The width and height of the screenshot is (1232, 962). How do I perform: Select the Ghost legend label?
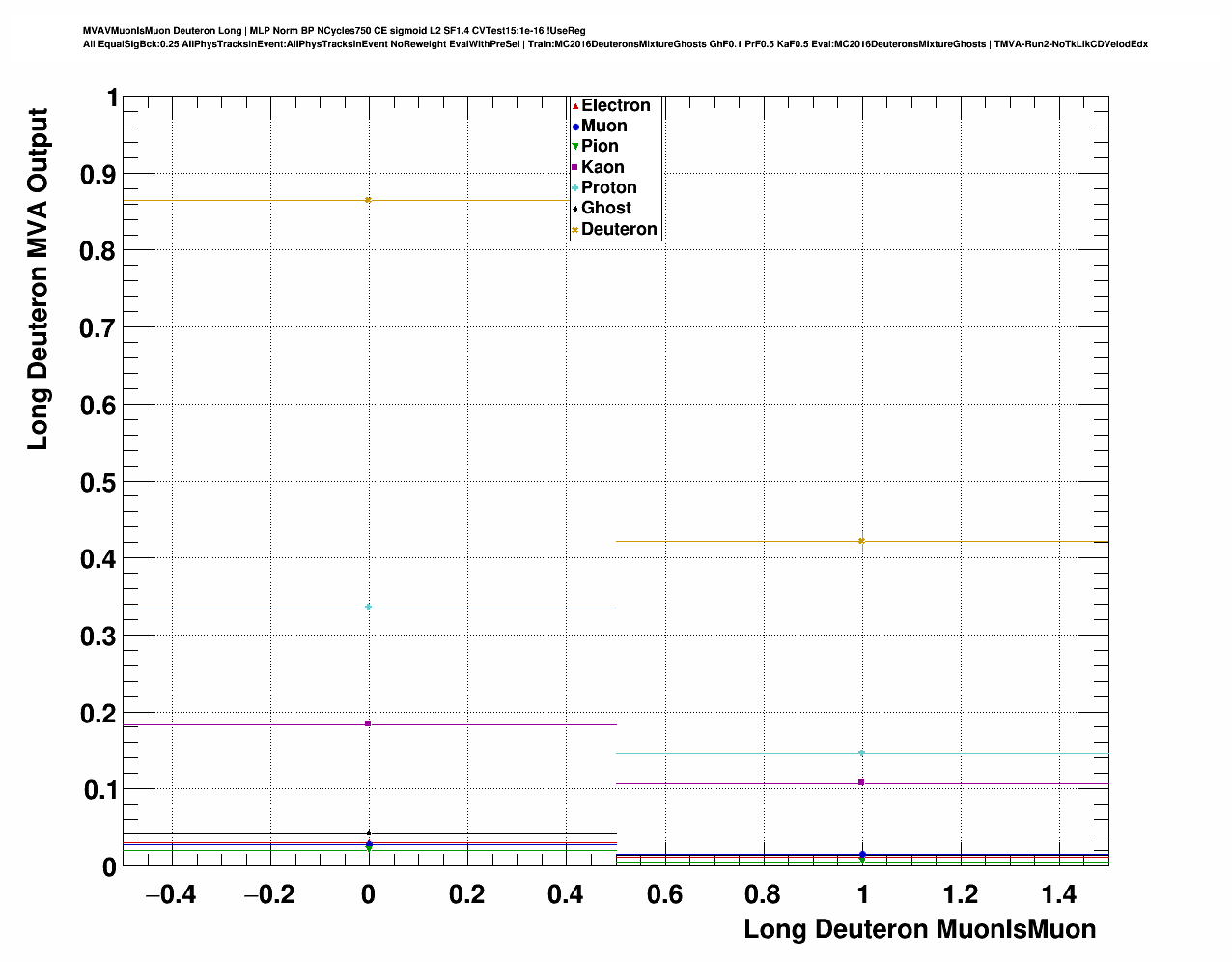tap(606, 209)
